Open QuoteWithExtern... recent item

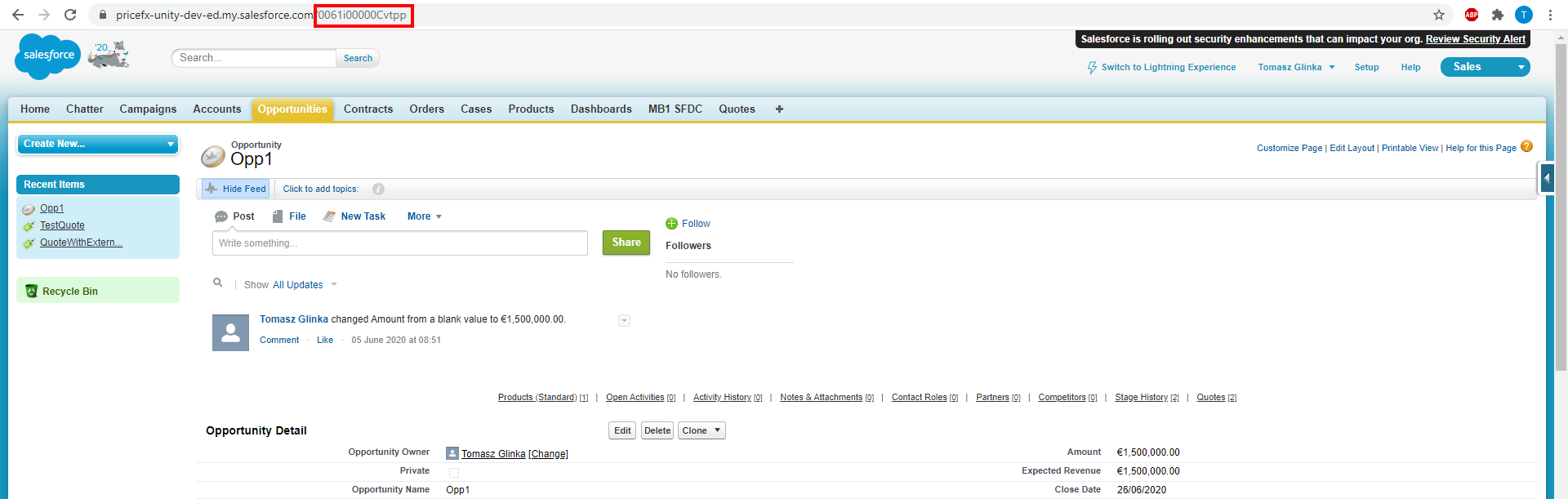[x=81, y=243]
